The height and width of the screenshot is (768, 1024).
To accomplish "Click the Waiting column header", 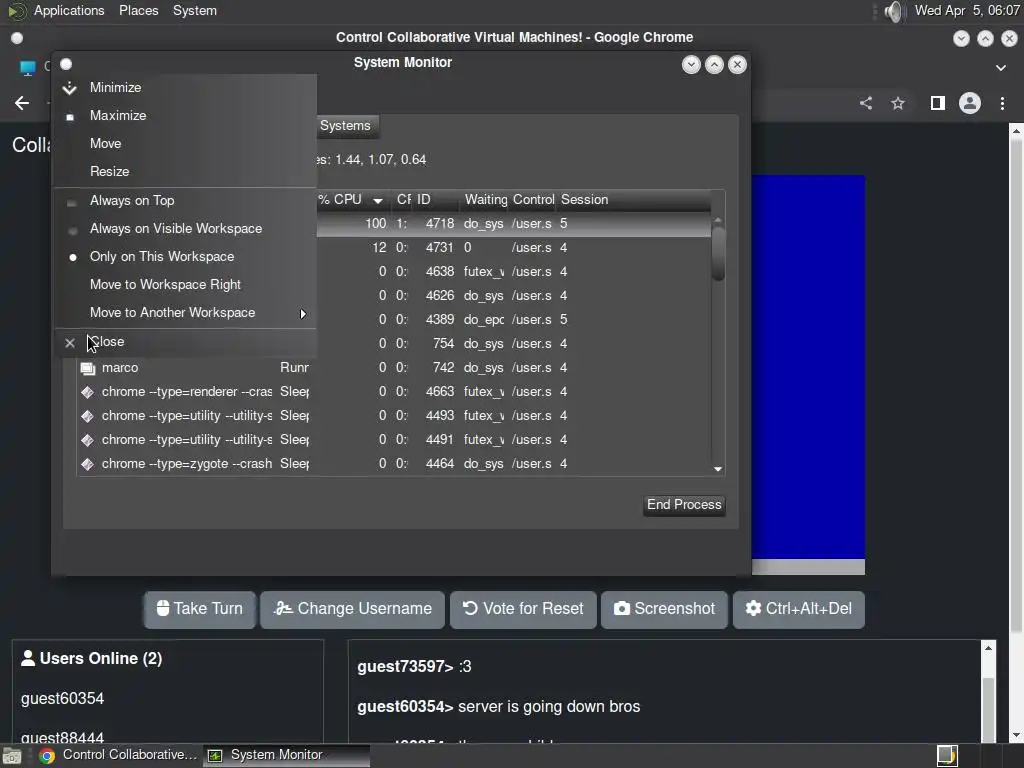I will 485,200.
